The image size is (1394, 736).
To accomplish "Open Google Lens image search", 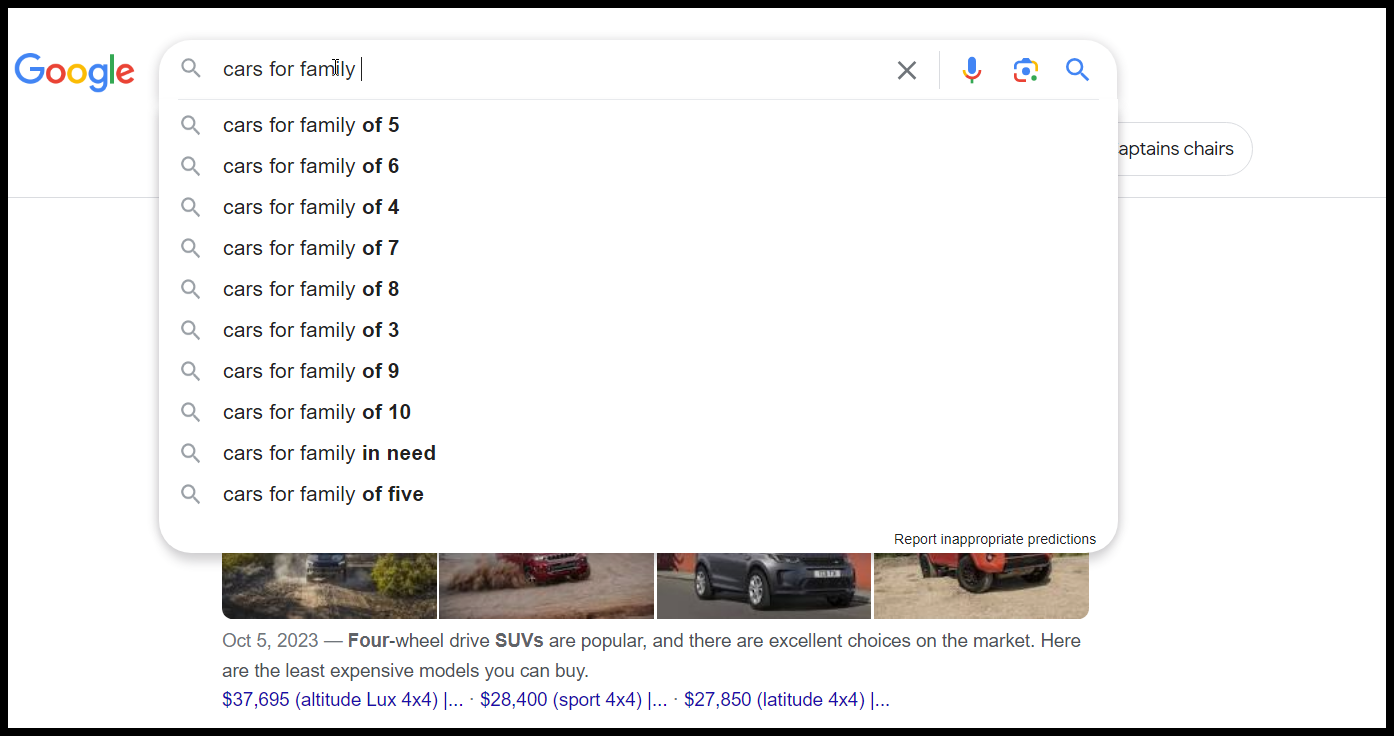I will pos(1025,70).
